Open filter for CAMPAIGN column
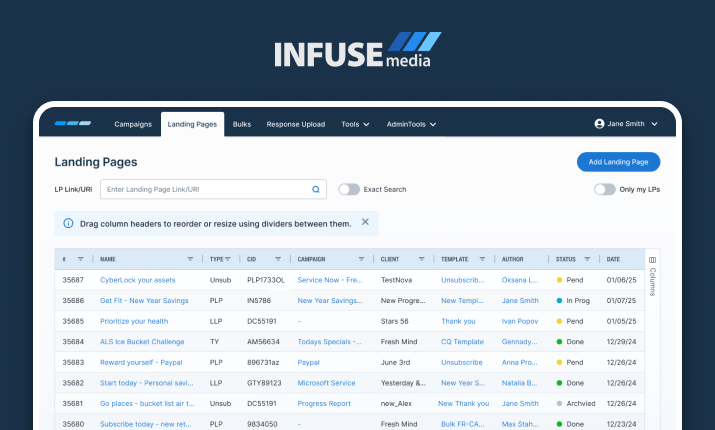715x430 pixels. (361, 259)
